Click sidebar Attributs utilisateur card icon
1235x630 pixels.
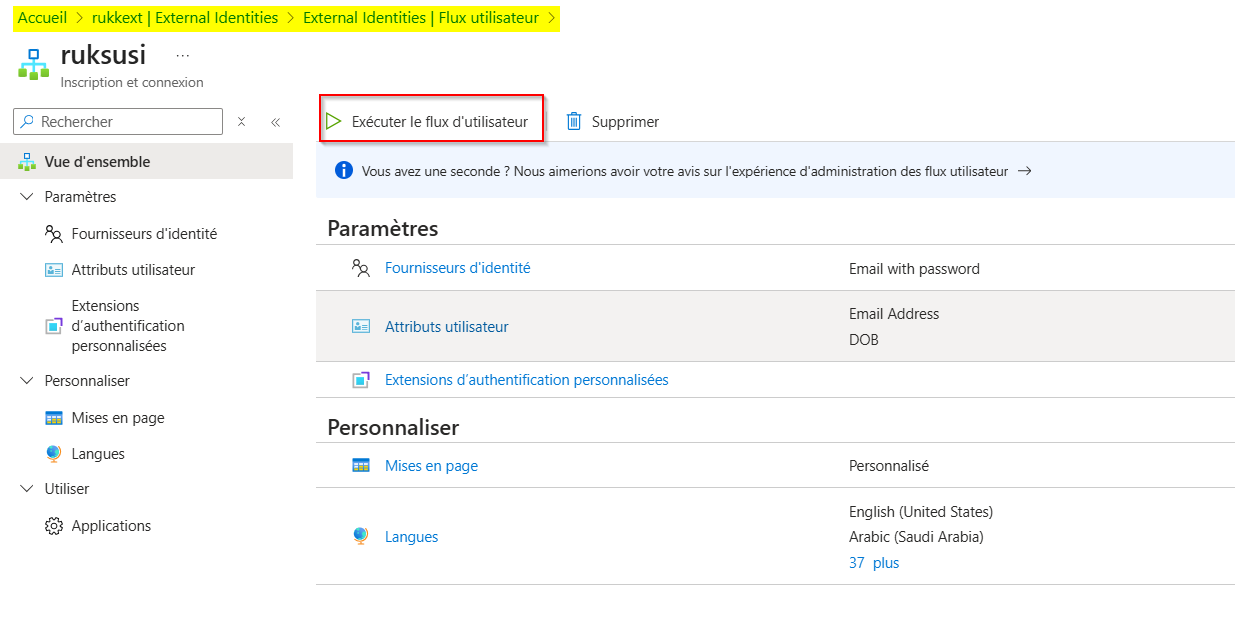coord(54,270)
